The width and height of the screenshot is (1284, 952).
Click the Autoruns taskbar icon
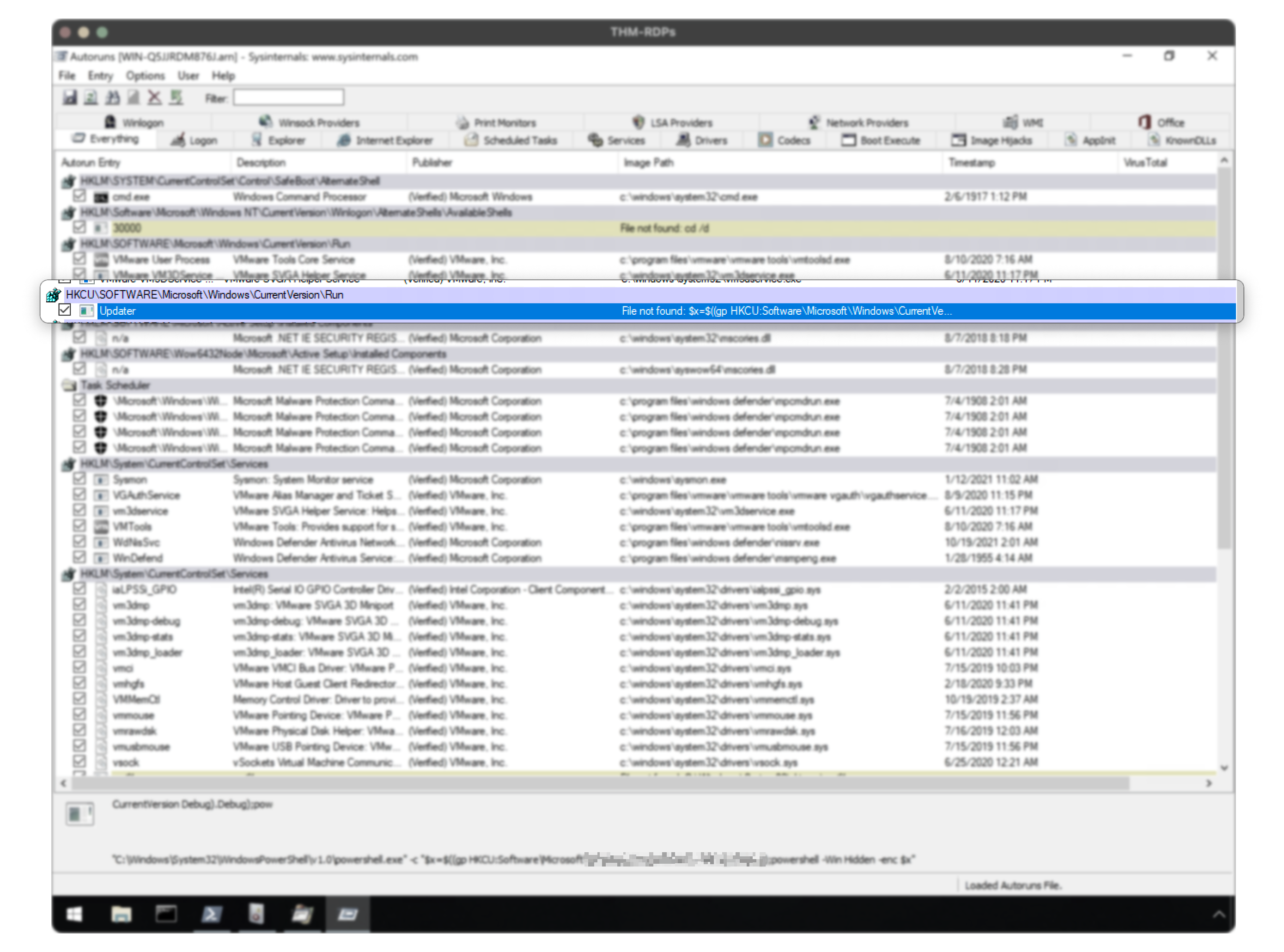[x=347, y=914]
